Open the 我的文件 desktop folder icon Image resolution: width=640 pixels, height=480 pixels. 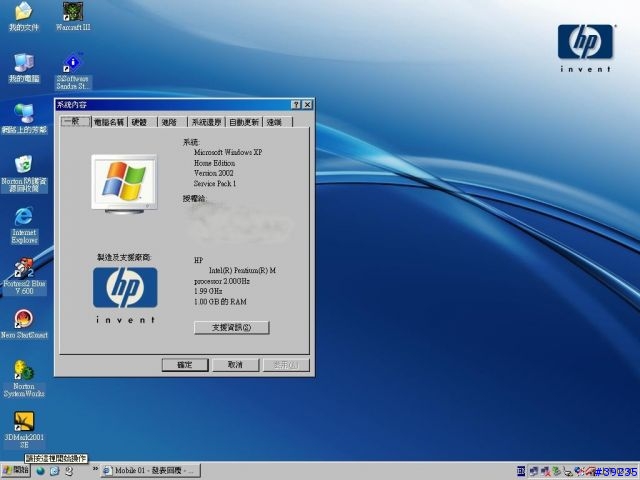click(x=24, y=16)
